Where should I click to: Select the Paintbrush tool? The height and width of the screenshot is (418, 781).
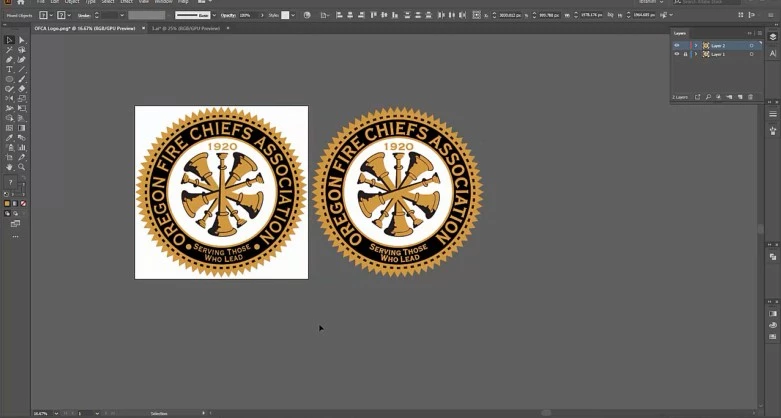pyautogui.click(x=21, y=79)
